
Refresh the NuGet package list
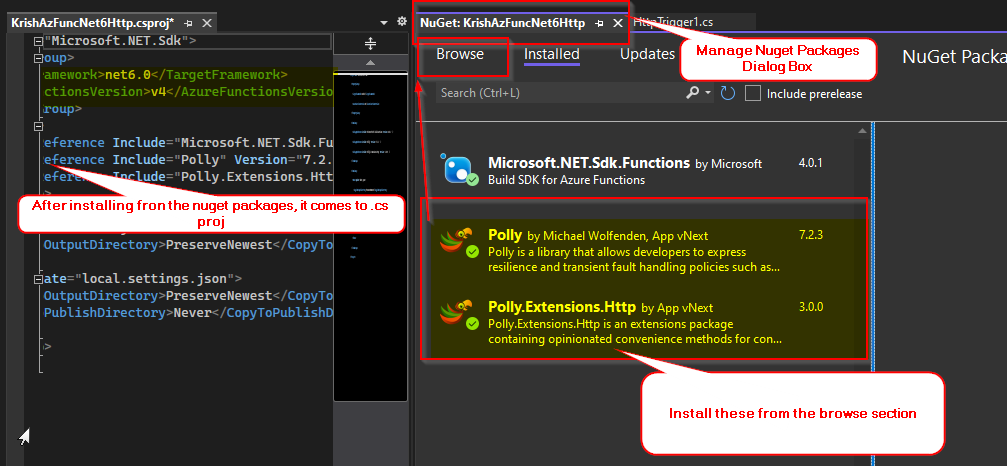point(727,94)
